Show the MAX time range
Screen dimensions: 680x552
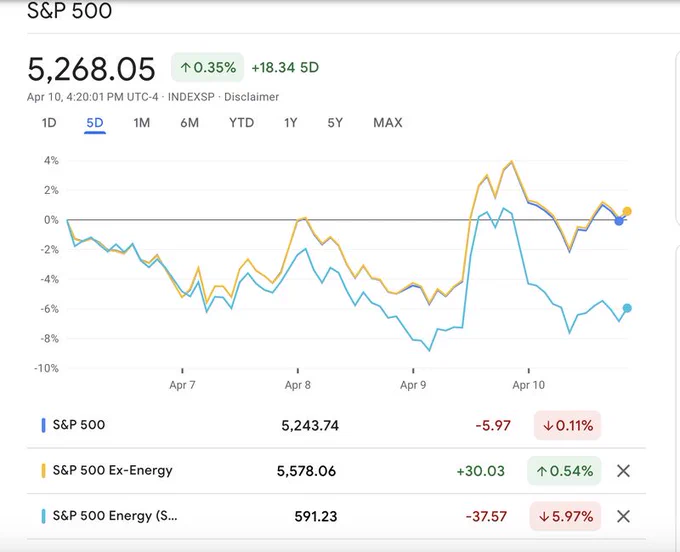[x=388, y=123]
